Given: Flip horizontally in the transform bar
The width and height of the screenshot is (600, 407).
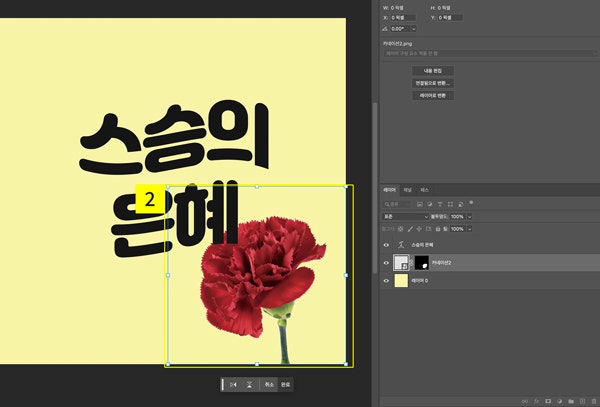Looking at the screenshot, I should (x=233, y=385).
